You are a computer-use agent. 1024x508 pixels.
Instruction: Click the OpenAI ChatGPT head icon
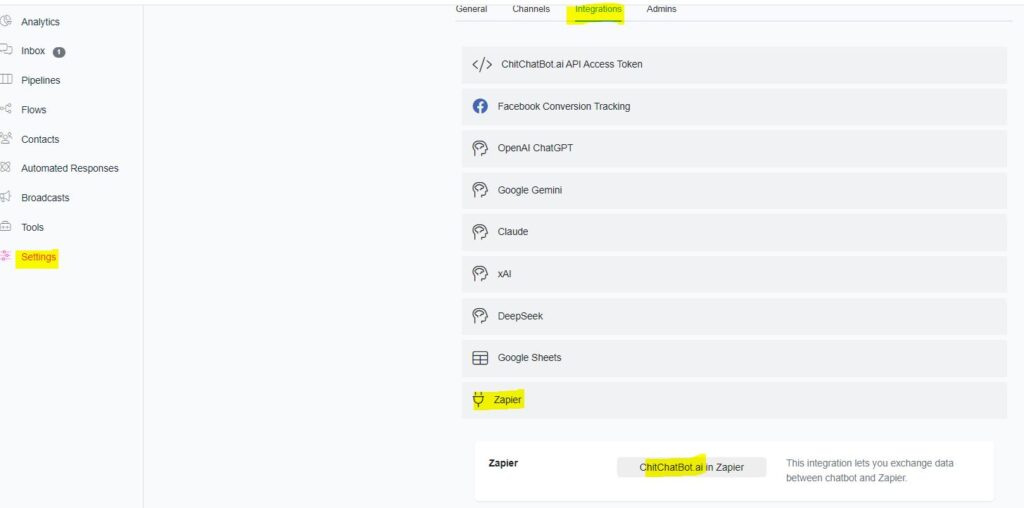click(480, 148)
